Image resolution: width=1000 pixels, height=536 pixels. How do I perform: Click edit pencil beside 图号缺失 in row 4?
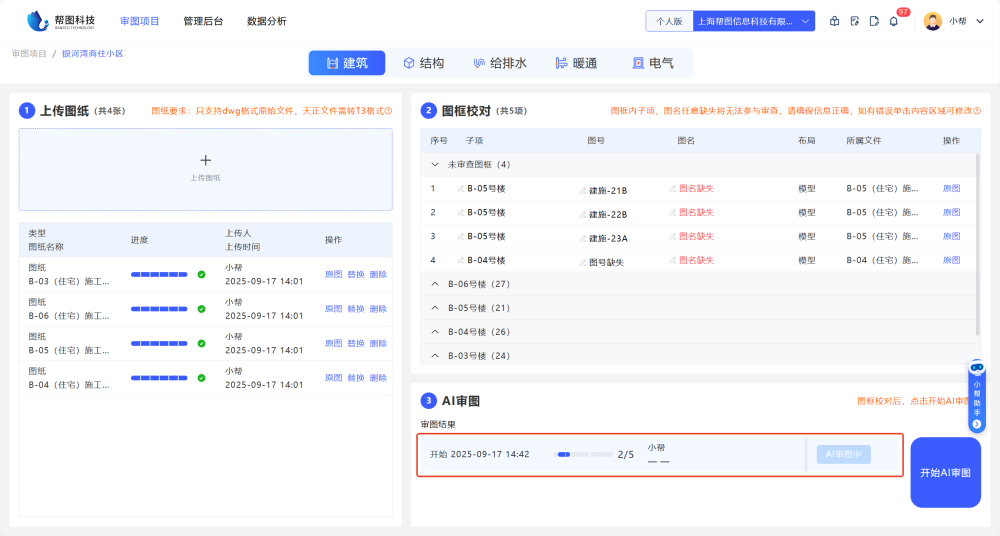tap(583, 261)
